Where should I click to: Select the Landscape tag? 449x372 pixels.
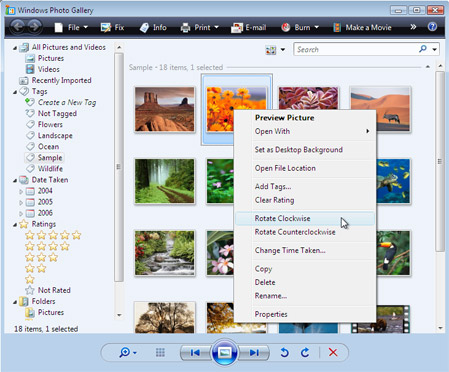coord(55,135)
